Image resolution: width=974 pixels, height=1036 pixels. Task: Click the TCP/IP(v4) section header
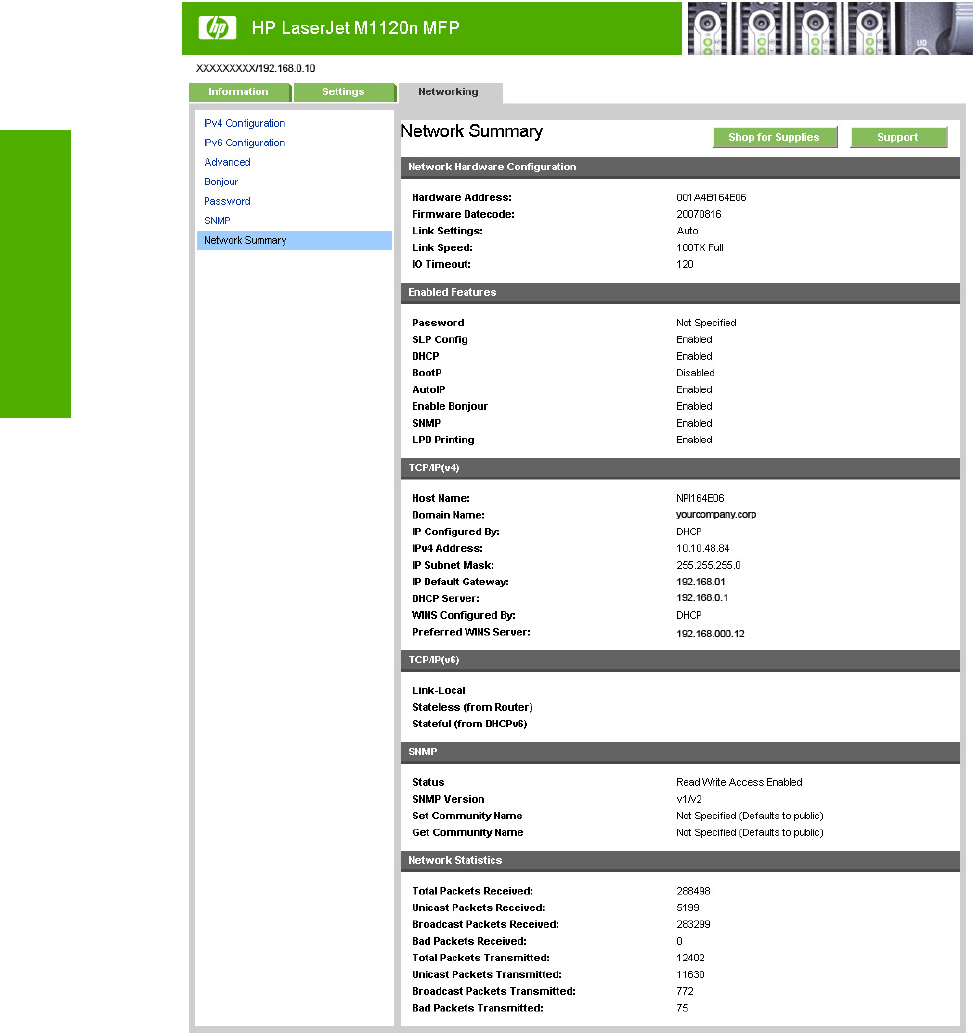680,468
